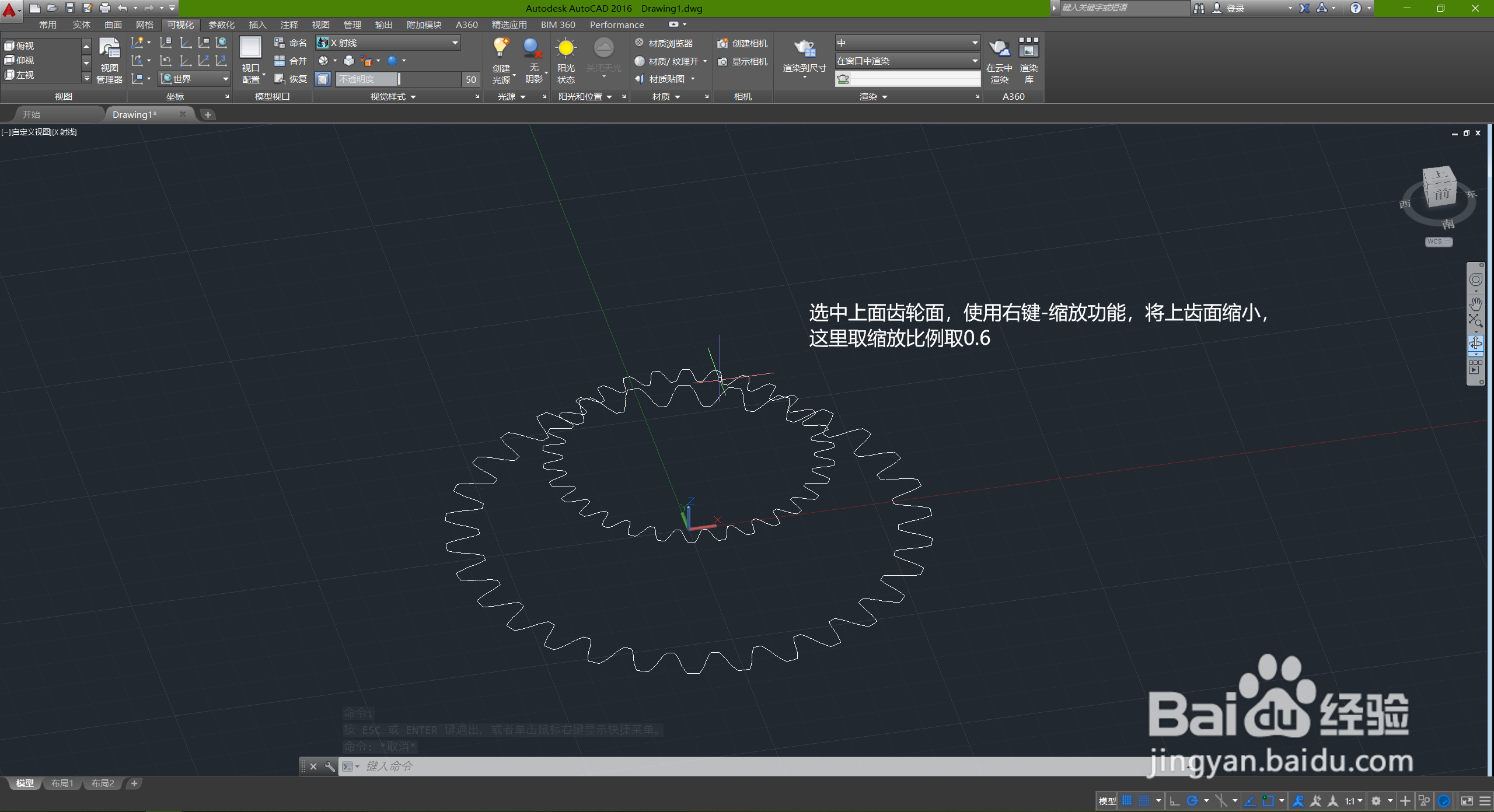Viewport: 1494px width, 812px height.
Task: Adjust the 不透明度 opacity slider
Action: click(399, 79)
